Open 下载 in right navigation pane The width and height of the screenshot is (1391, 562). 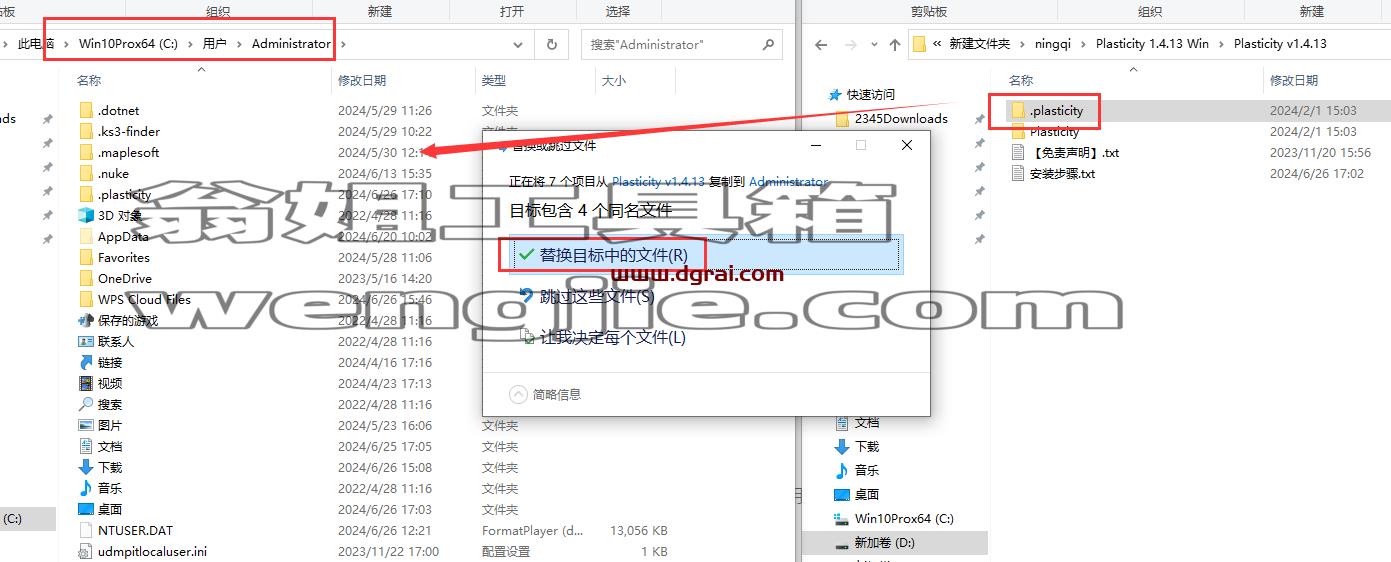coord(867,447)
